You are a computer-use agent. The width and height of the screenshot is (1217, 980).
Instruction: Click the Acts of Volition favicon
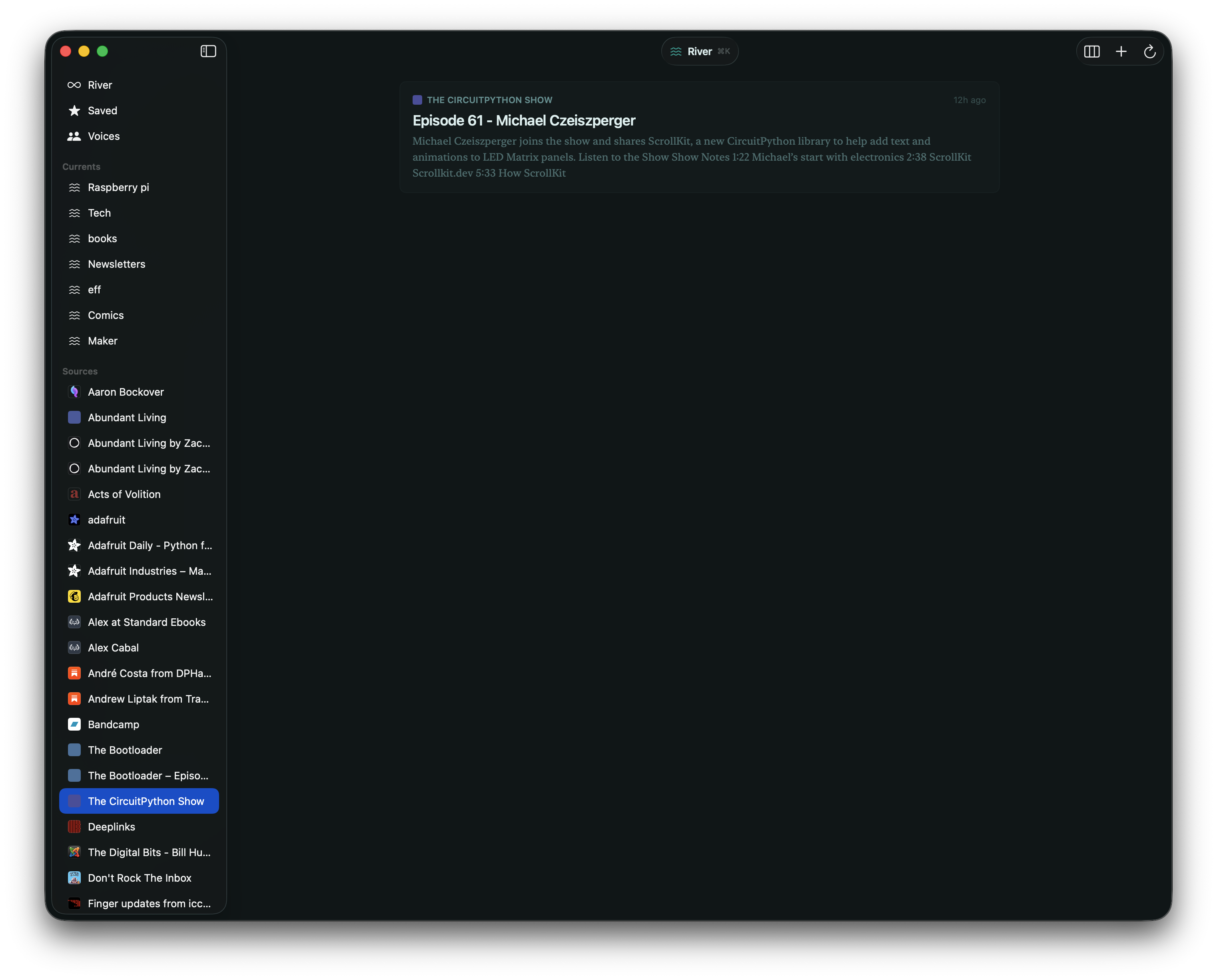(x=74, y=494)
